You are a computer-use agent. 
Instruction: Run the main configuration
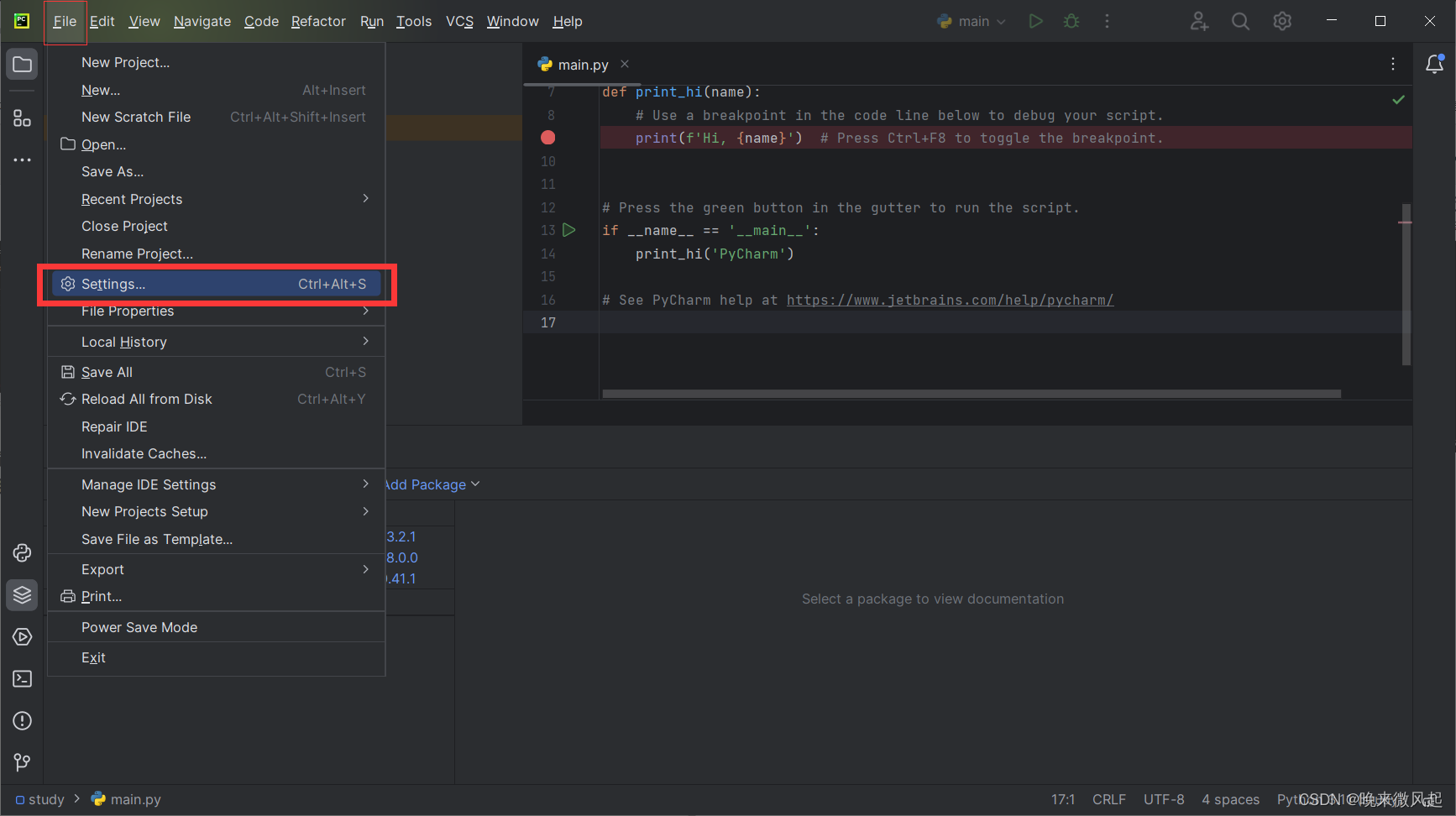pos(1035,21)
